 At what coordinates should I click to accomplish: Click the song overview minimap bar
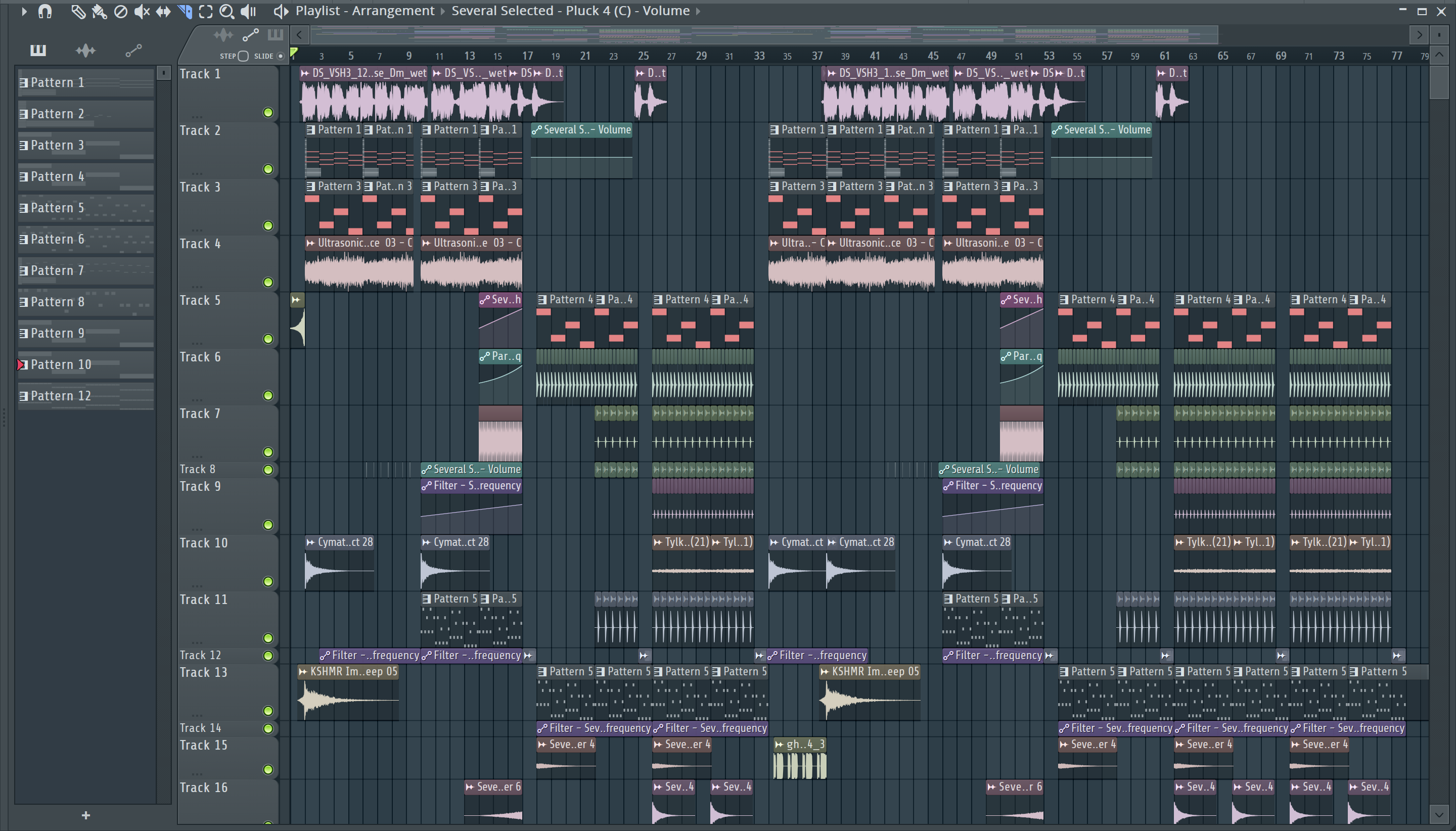coord(765,35)
